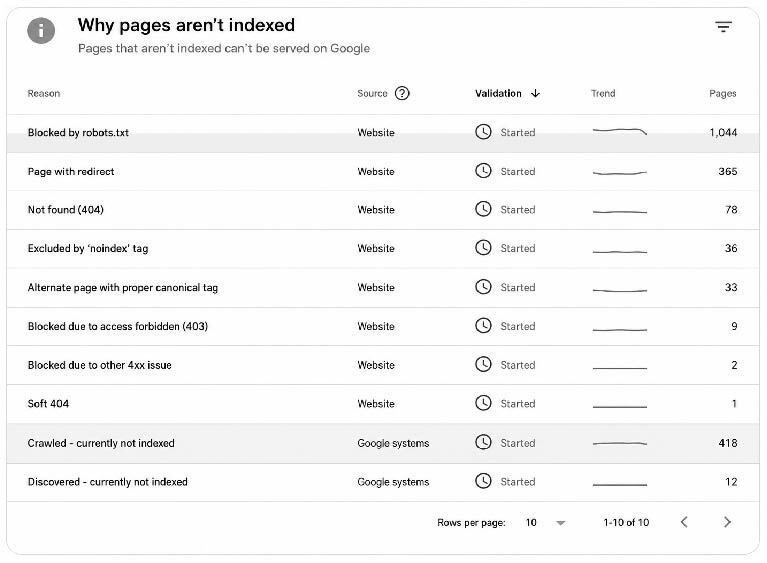The image size is (767, 563).
Task: Open the Page with redirect reason
Action: [71, 172]
